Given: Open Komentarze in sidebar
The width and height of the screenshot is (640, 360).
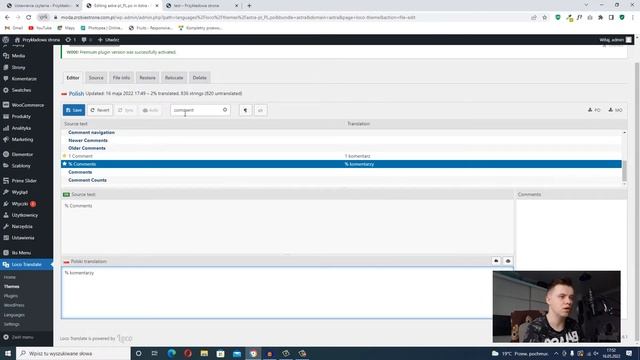Looking at the screenshot, I should pyautogui.click(x=24, y=79).
